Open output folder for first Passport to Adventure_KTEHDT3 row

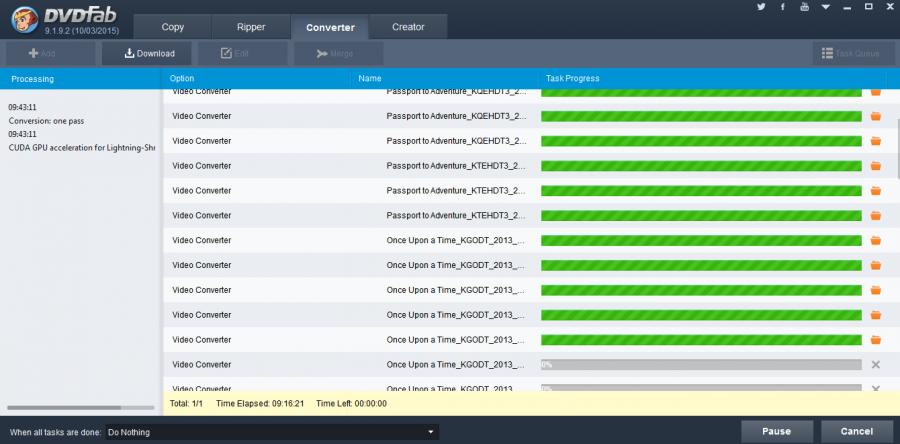click(x=875, y=166)
